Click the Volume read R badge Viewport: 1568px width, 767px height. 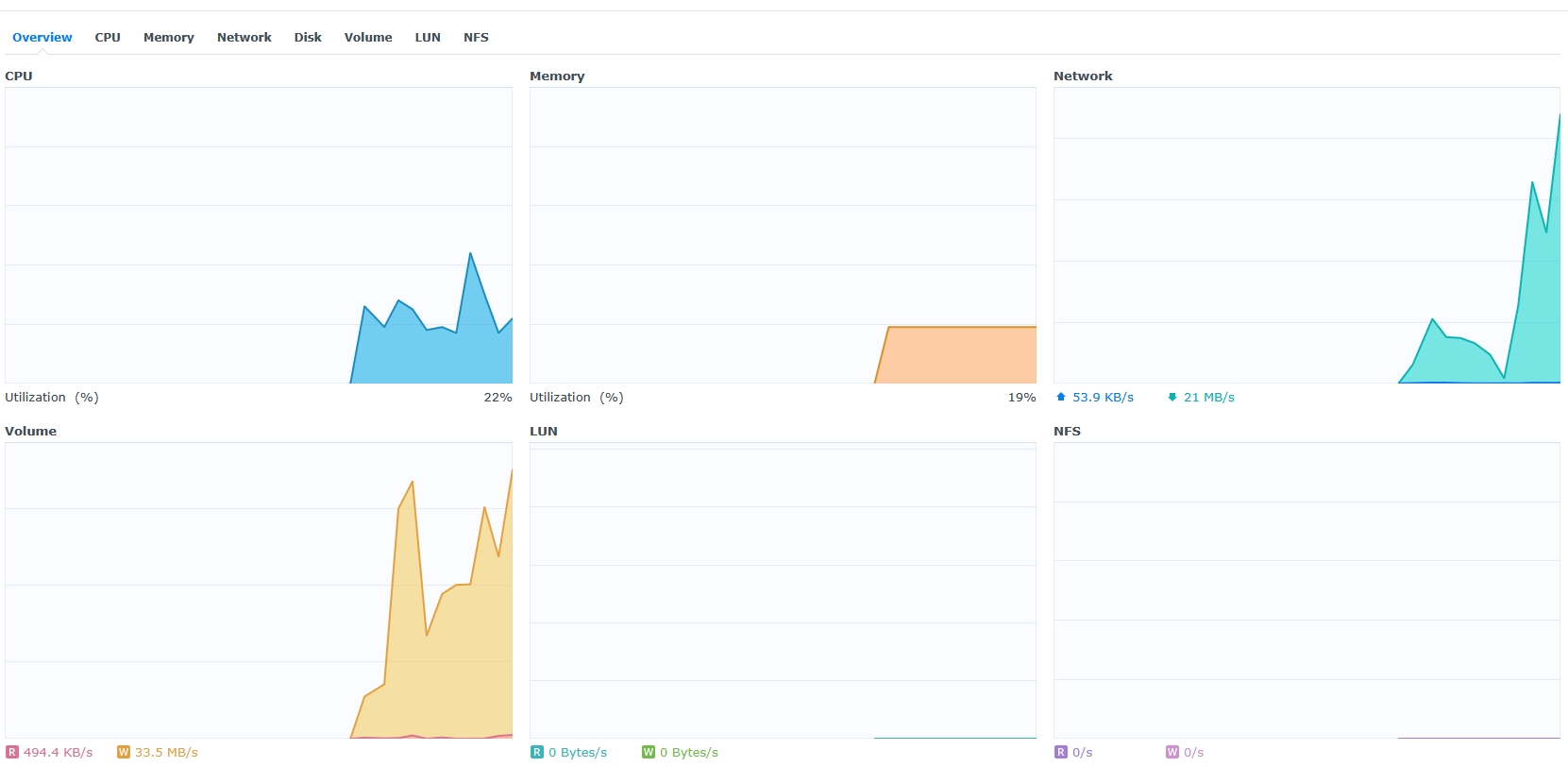click(12, 753)
